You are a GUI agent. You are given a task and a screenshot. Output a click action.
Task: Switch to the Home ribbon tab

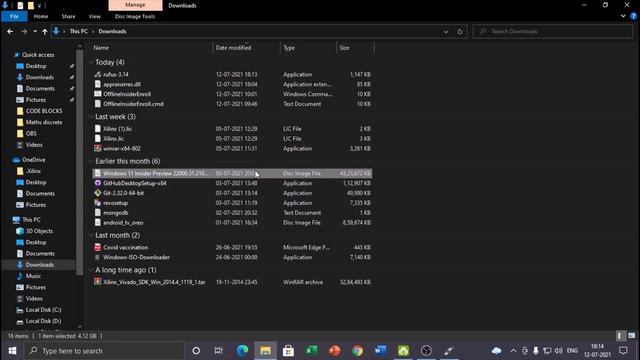tap(41, 16)
